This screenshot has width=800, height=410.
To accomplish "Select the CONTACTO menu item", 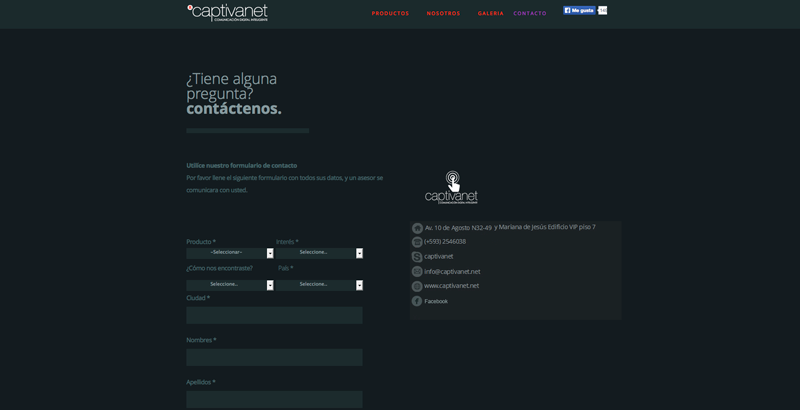I will (530, 14).
